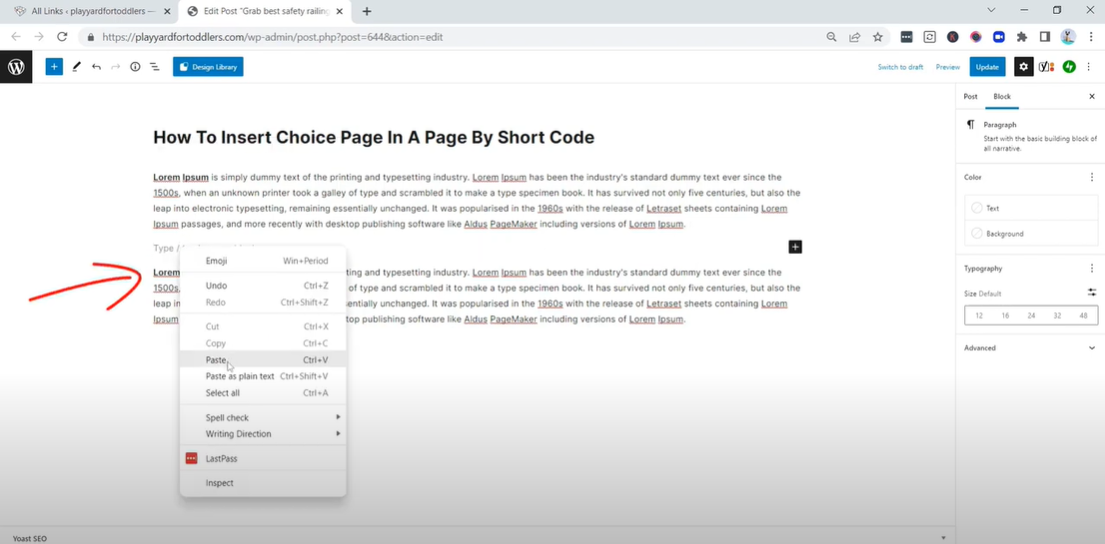Viewport: 1105px width, 544px height.
Task: Choose Undo in context menu
Action: pyautogui.click(x=263, y=286)
